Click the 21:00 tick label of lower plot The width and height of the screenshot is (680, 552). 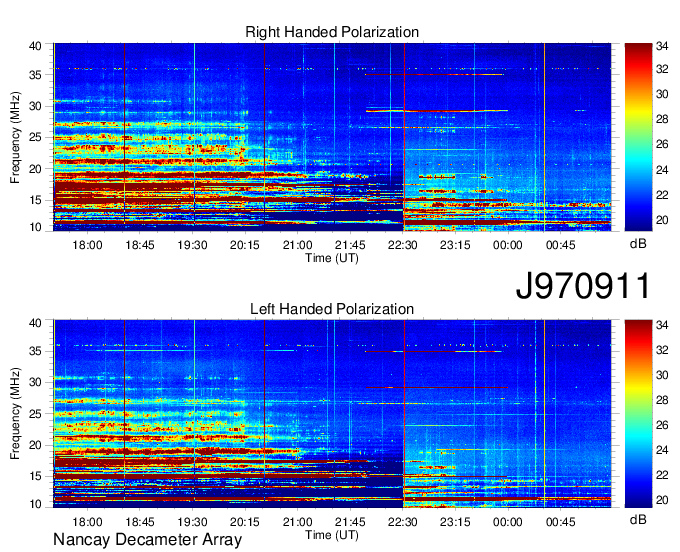coord(298,522)
